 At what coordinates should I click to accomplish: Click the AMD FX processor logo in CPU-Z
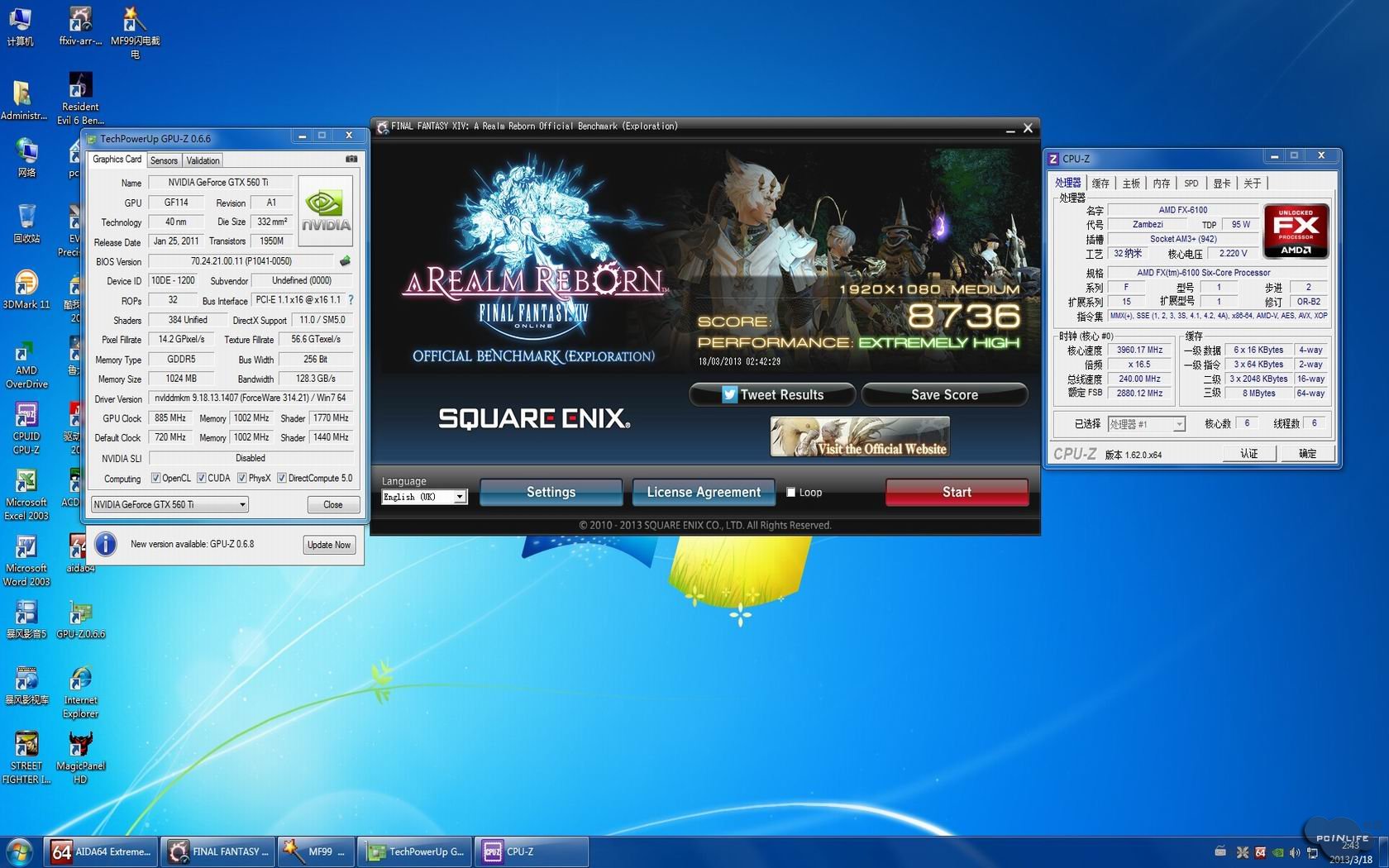[x=1296, y=231]
